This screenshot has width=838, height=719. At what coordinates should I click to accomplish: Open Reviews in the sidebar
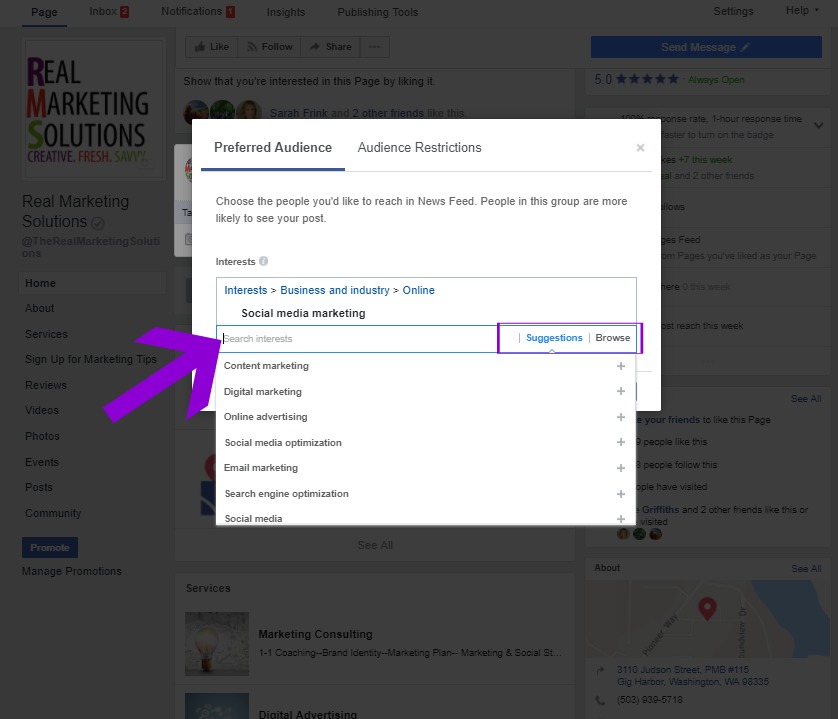pyautogui.click(x=46, y=385)
